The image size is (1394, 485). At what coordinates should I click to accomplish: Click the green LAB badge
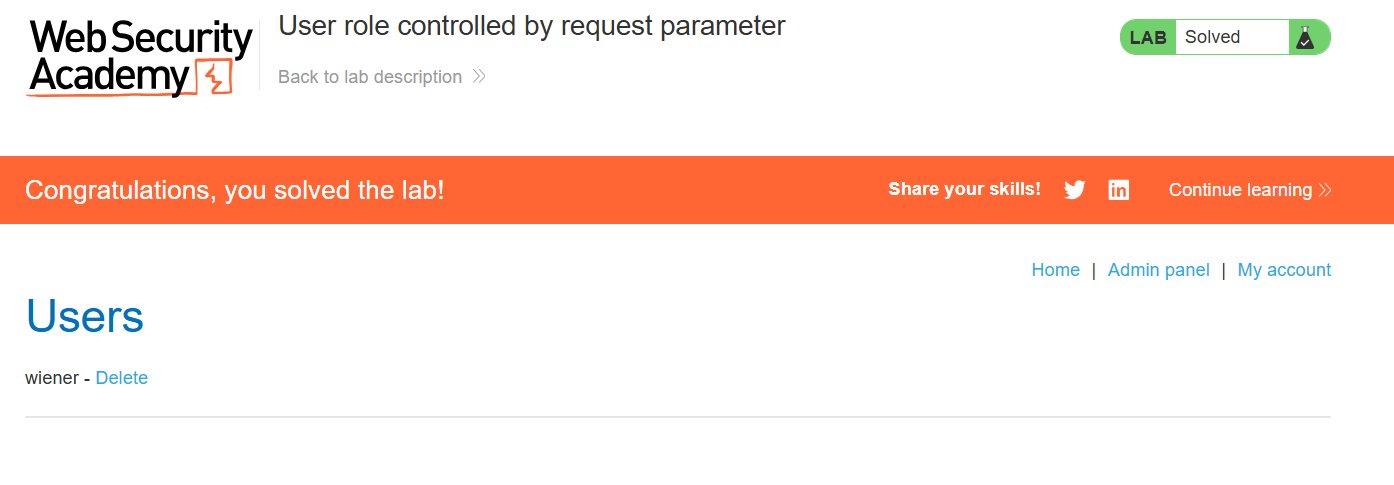(x=1148, y=38)
